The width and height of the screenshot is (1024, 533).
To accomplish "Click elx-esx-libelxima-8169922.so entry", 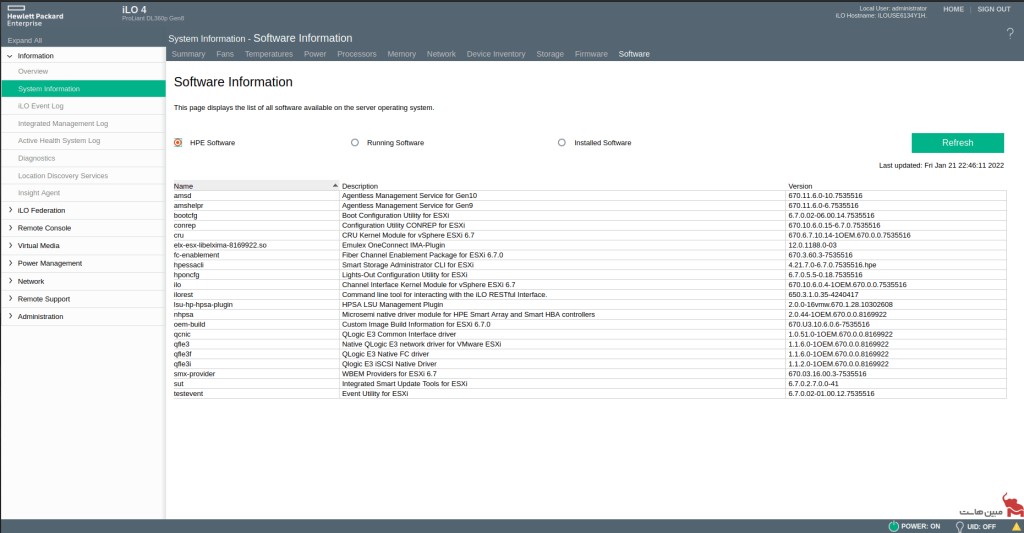I will pyautogui.click(x=220, y=246).
